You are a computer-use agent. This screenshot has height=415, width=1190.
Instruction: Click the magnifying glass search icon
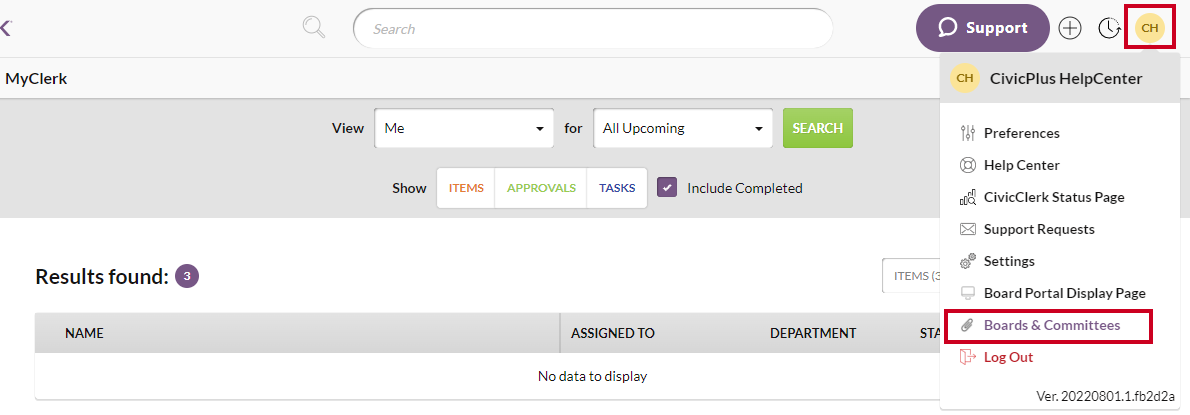point(313,28)
